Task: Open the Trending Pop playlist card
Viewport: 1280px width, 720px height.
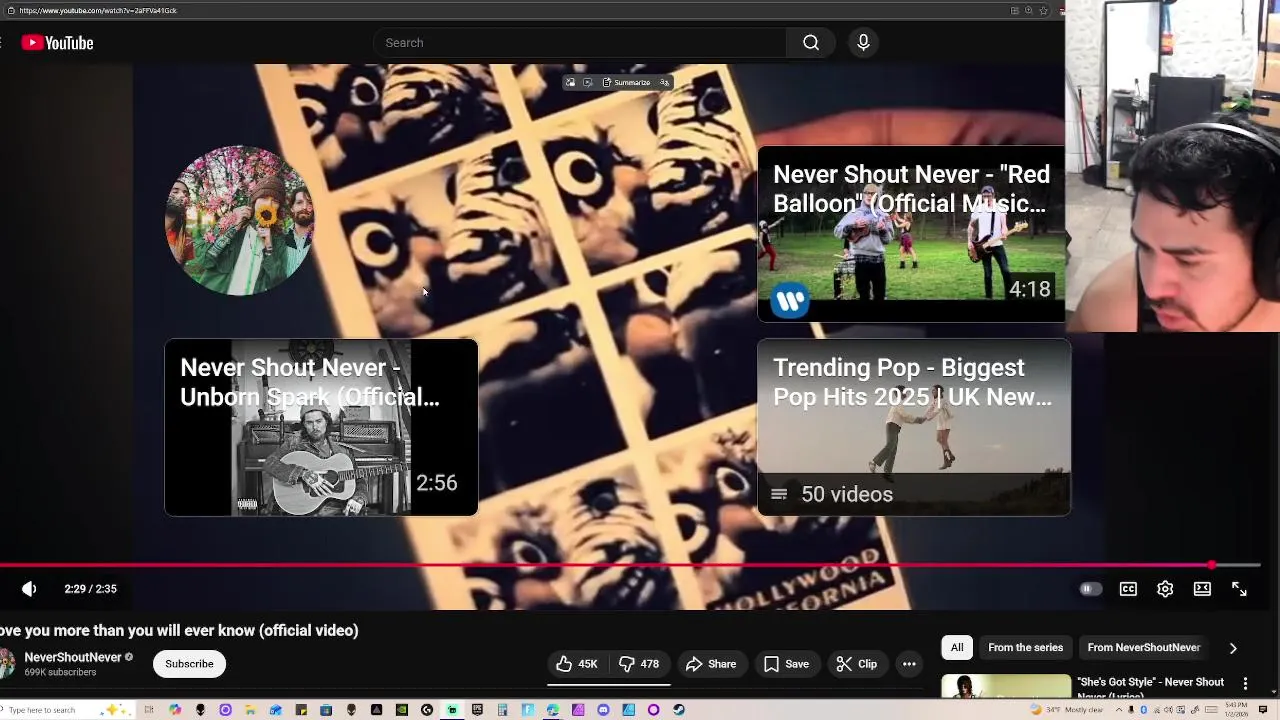Action: click(914, 427)
